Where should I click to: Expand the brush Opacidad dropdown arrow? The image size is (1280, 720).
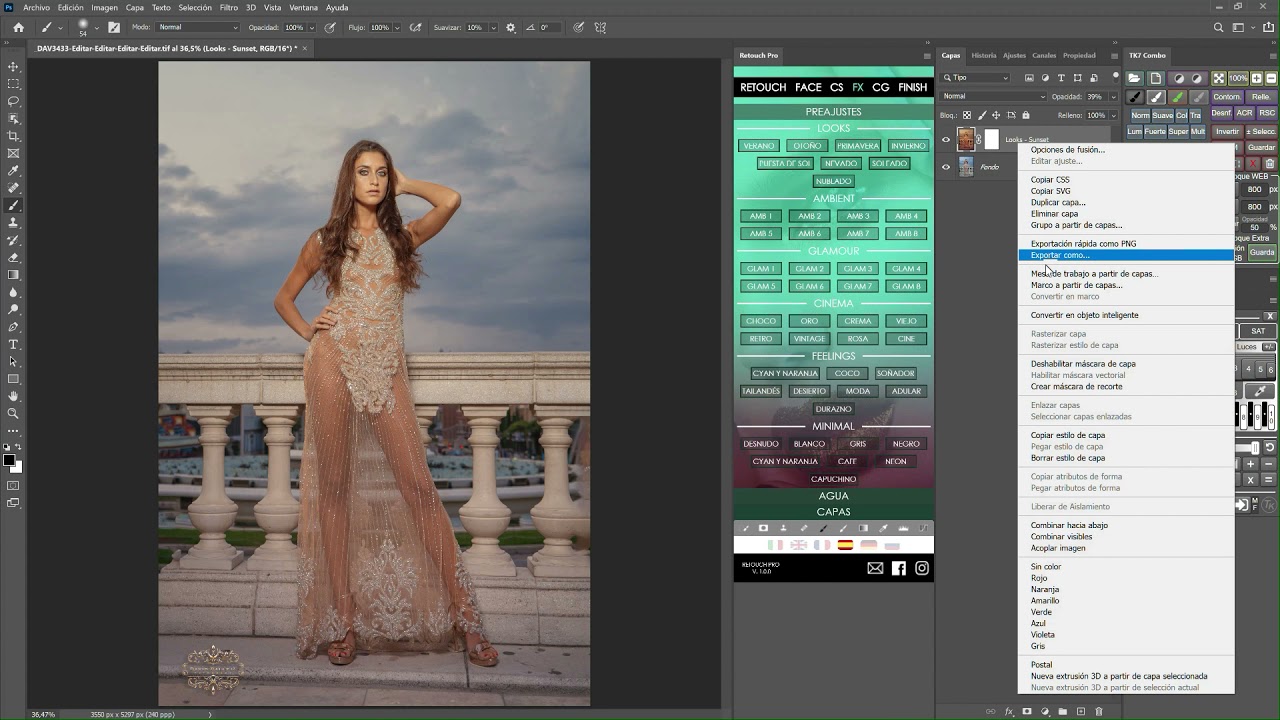point(311,28)
